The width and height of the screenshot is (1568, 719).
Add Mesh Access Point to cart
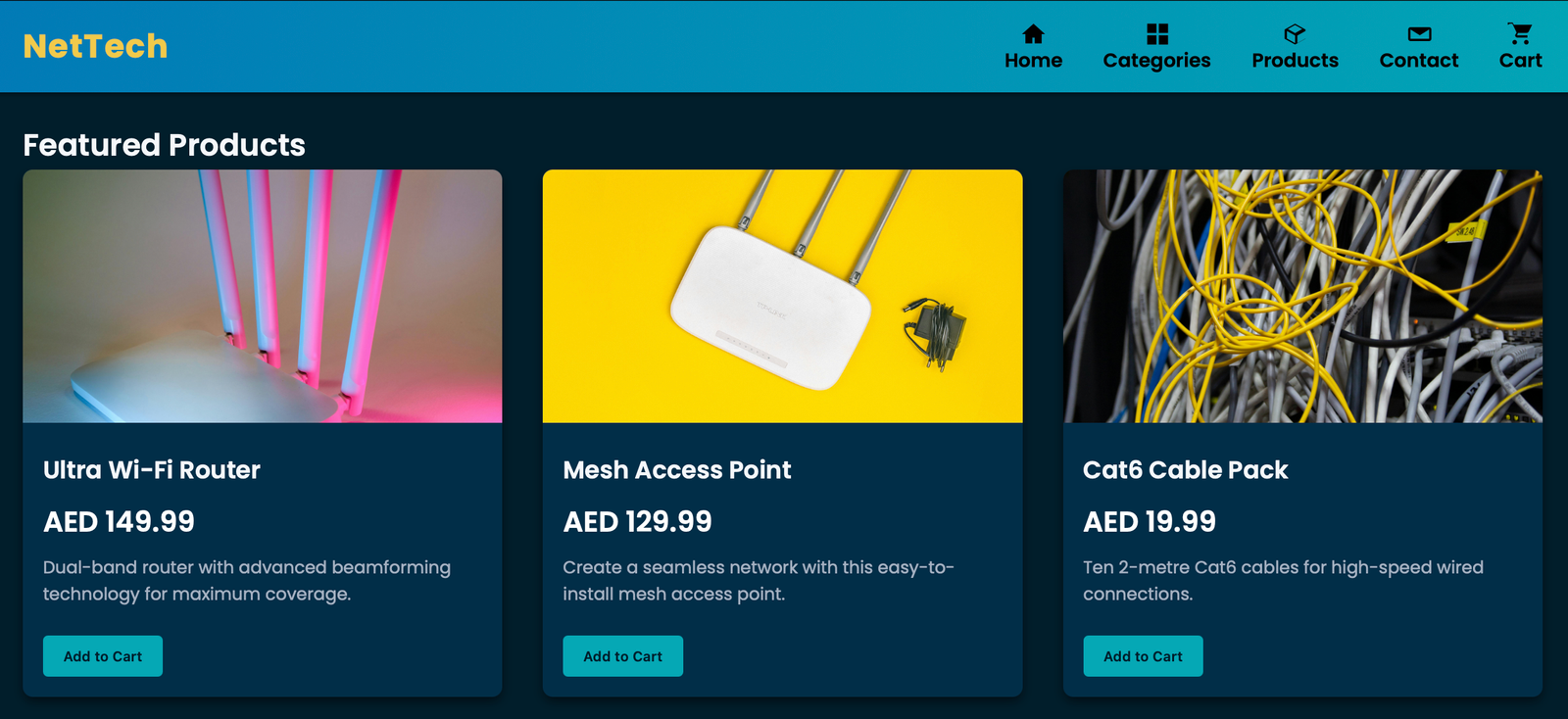click(622, 656)
